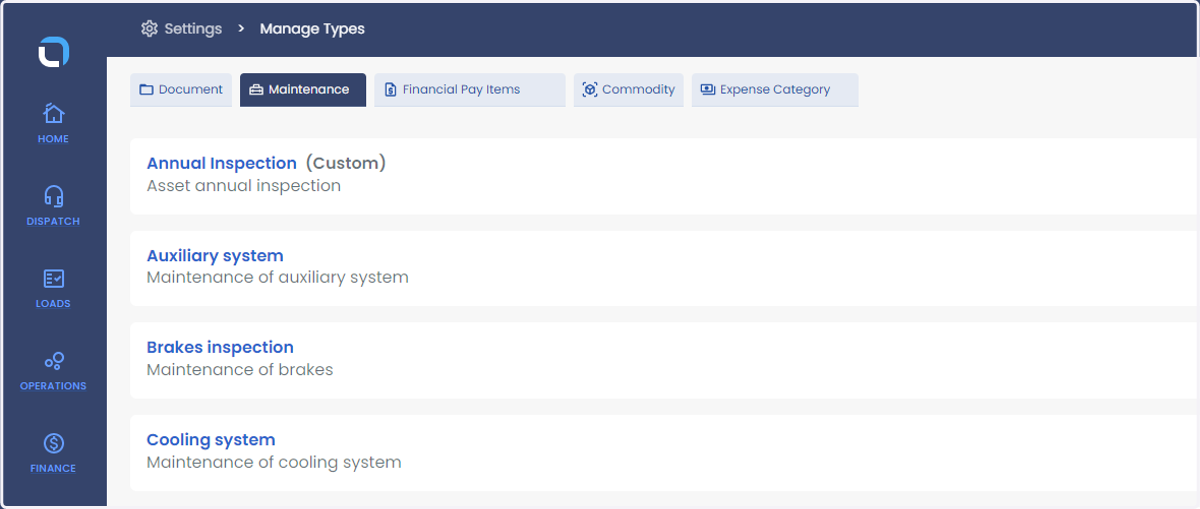Click the app logo in the sidebar

(54, 52)
